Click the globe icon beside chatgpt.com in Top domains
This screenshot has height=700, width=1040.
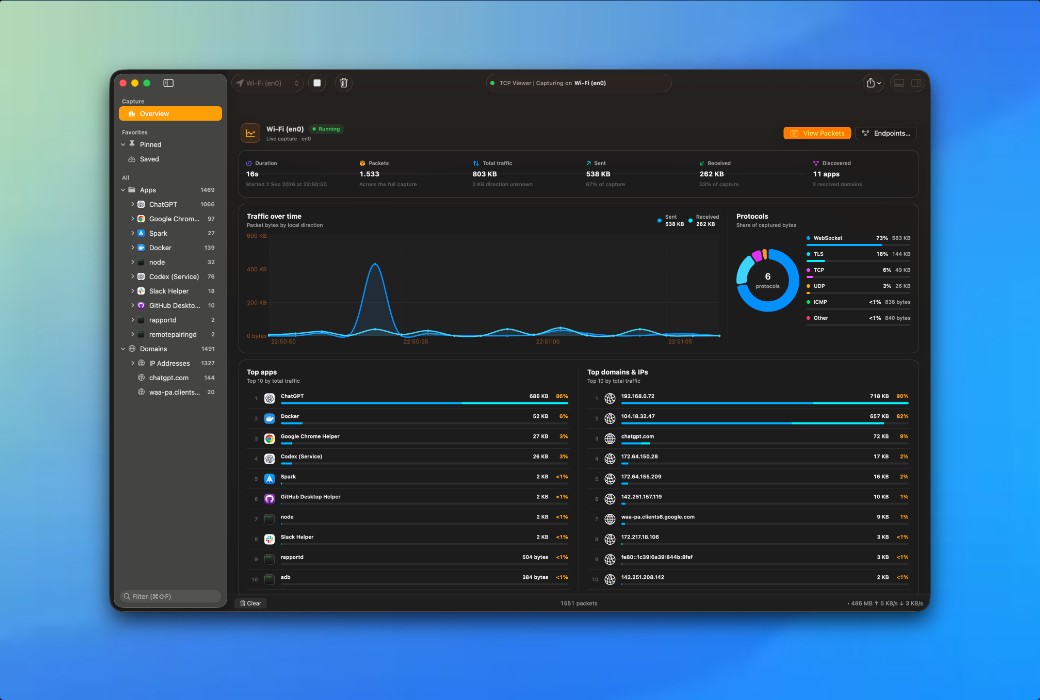pyautogui.click(x=610, y=439)
